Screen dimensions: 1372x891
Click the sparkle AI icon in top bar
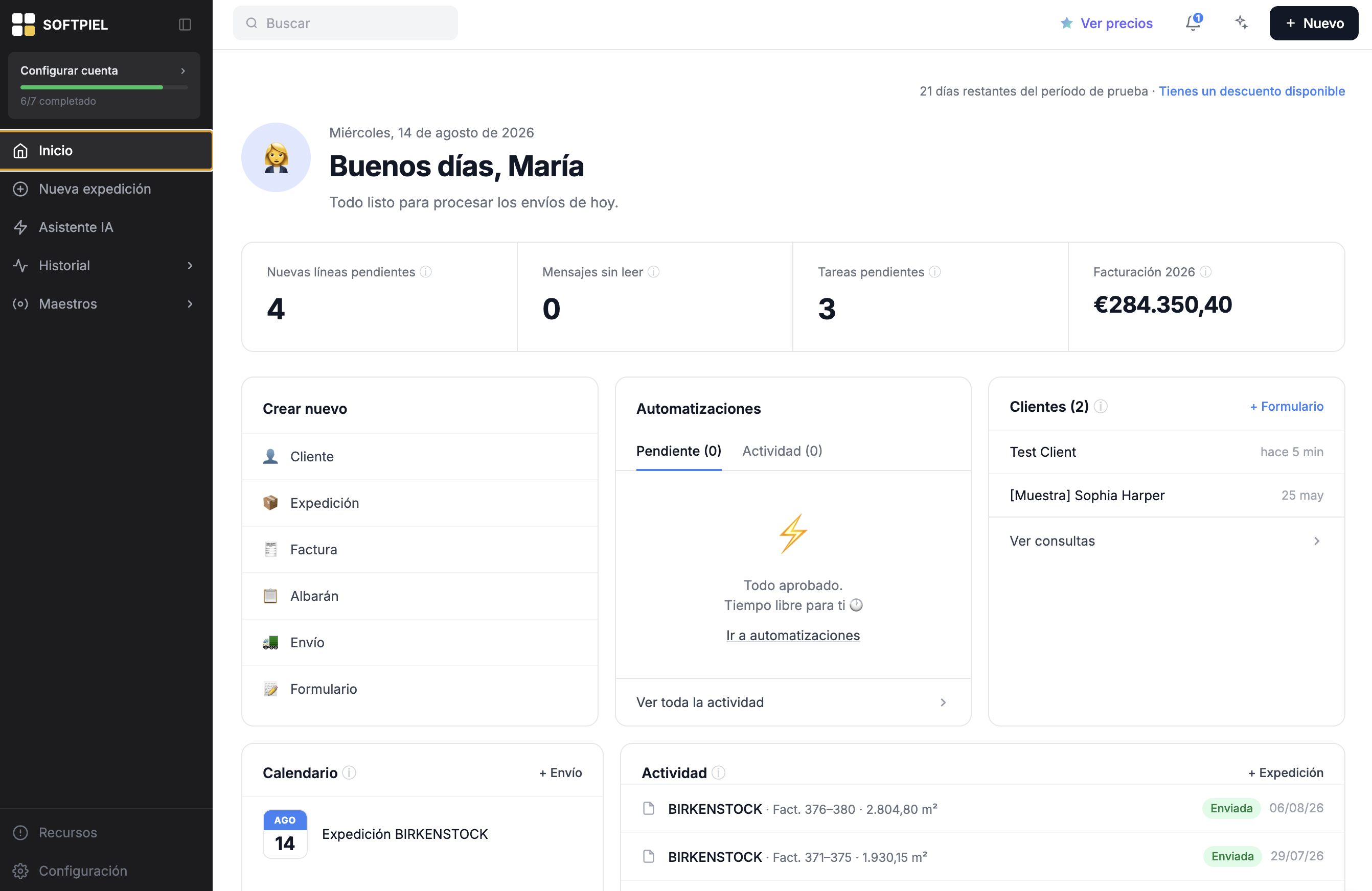pyautogui.click(x=1241, y=22)
